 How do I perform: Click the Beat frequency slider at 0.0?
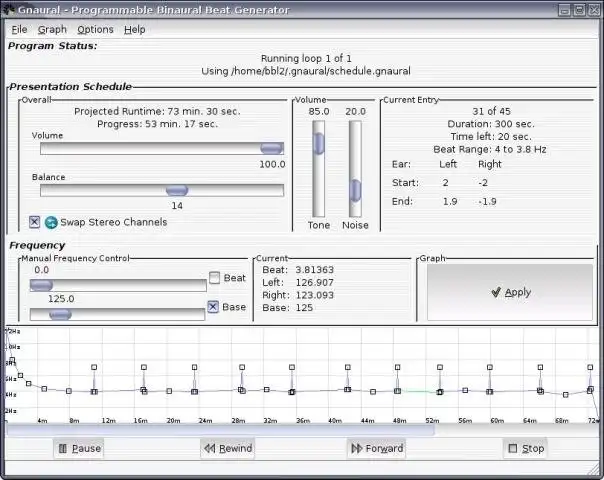(118, 285)
